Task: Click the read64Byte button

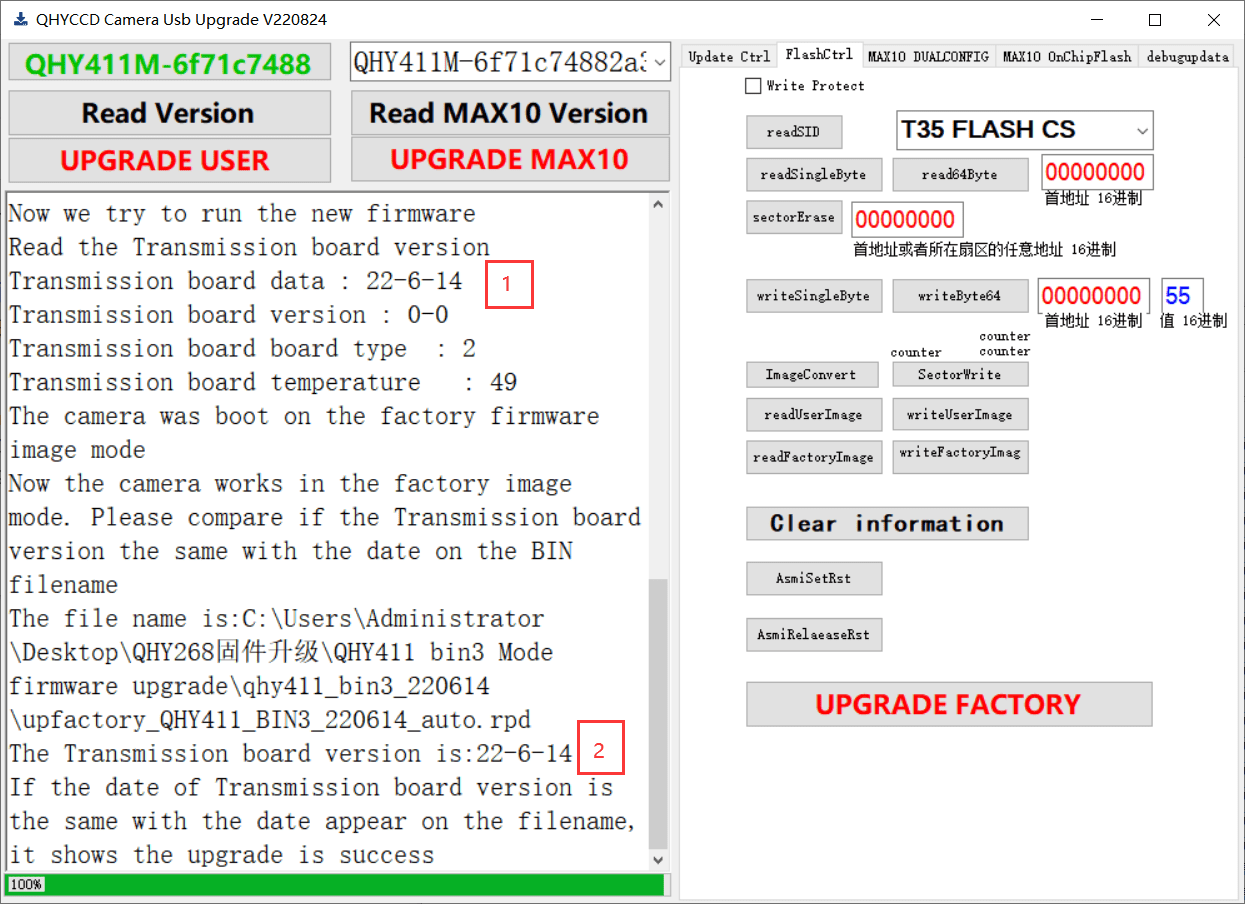Action: [960, 174]
